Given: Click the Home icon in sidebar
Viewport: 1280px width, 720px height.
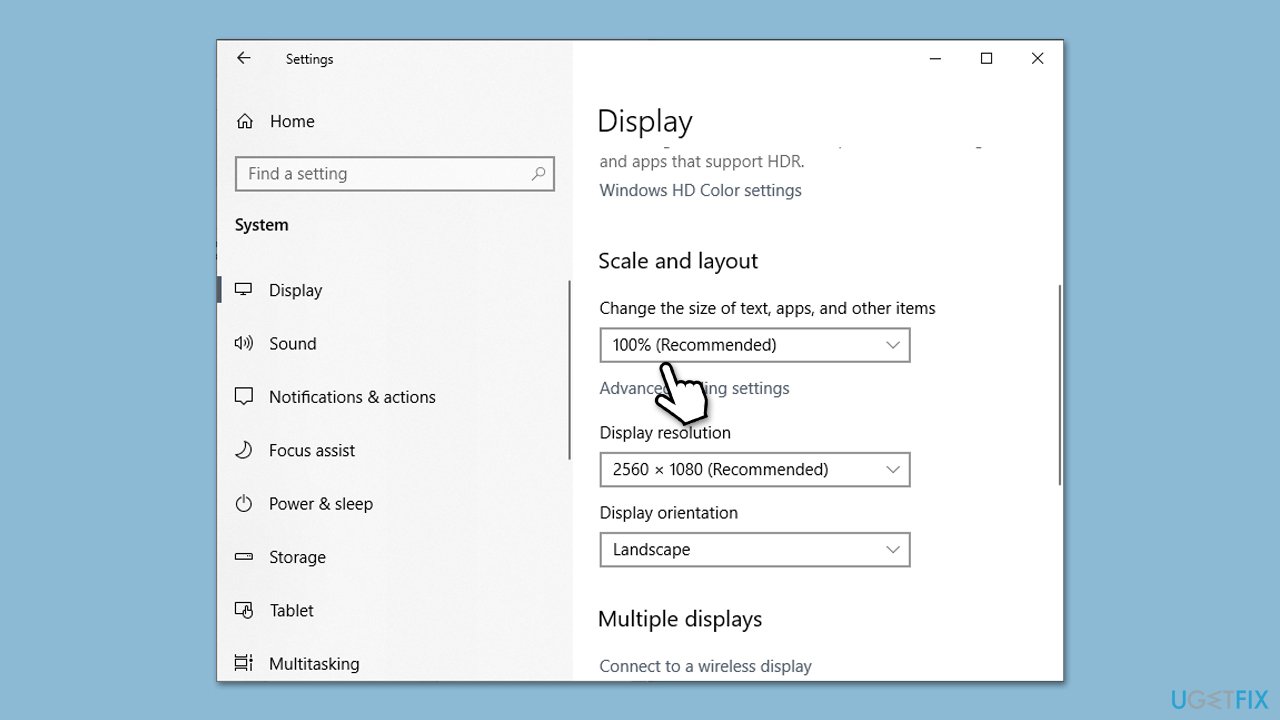Looking at the screenshot, I should point(244,121).
